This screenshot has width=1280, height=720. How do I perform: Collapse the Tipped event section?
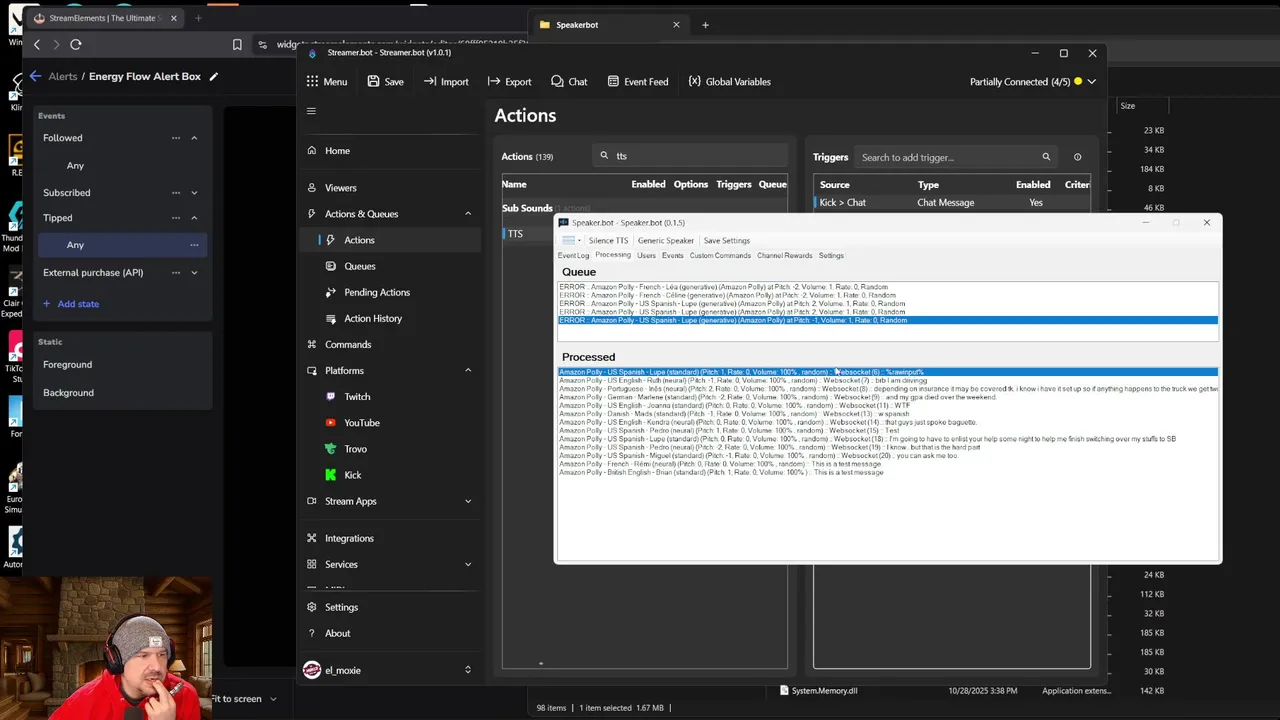coord(194,218)
